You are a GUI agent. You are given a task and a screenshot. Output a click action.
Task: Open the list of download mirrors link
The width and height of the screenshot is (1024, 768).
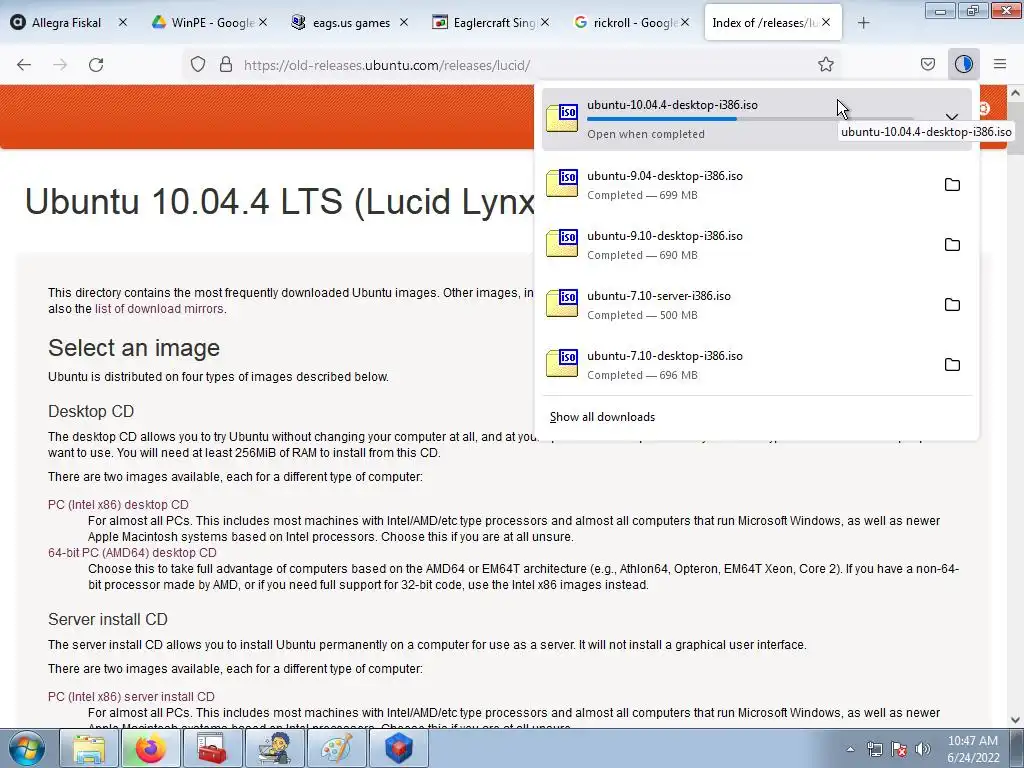coord(159,309)
